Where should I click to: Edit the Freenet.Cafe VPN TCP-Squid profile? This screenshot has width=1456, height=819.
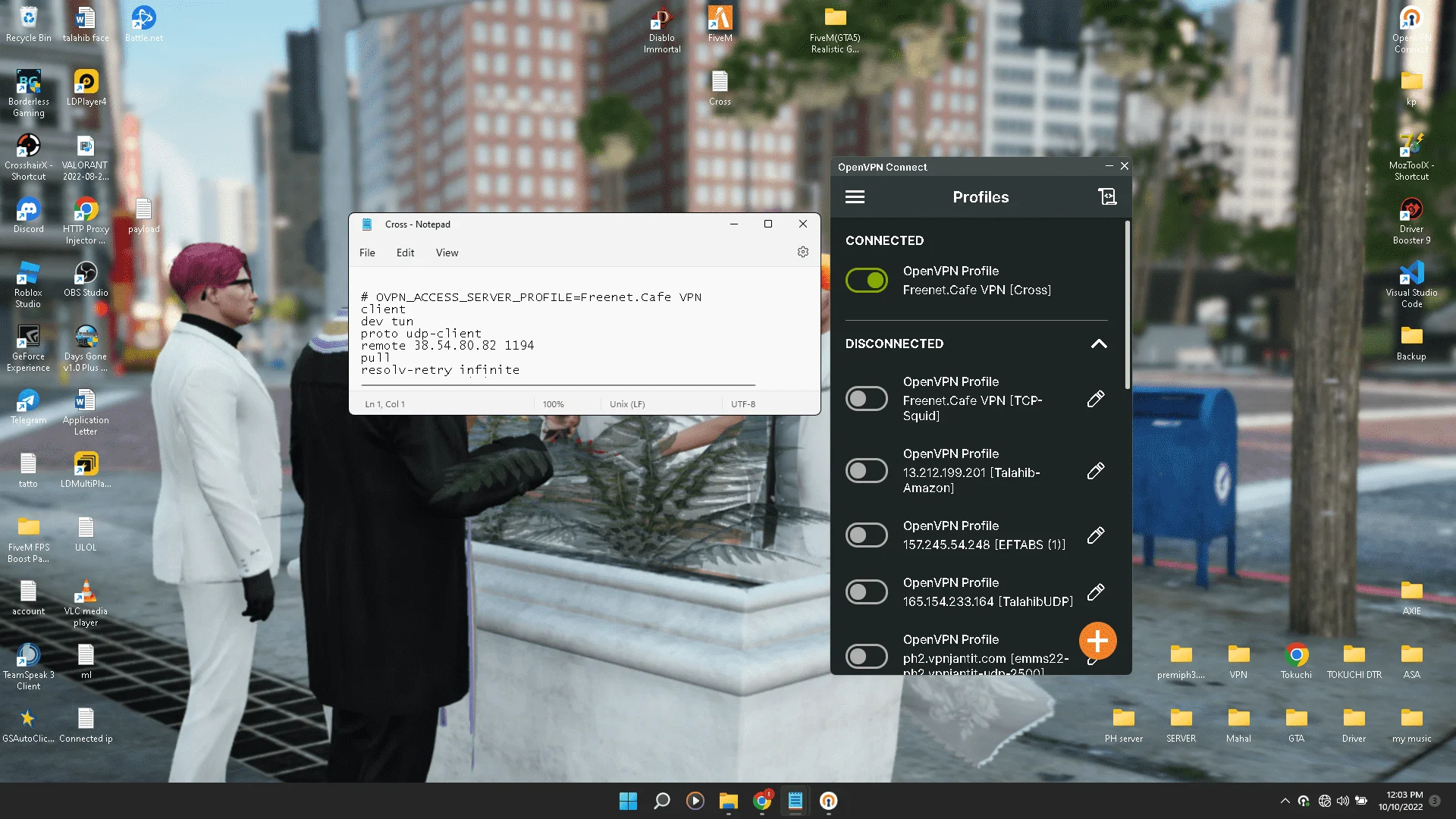click(1096, 399)
